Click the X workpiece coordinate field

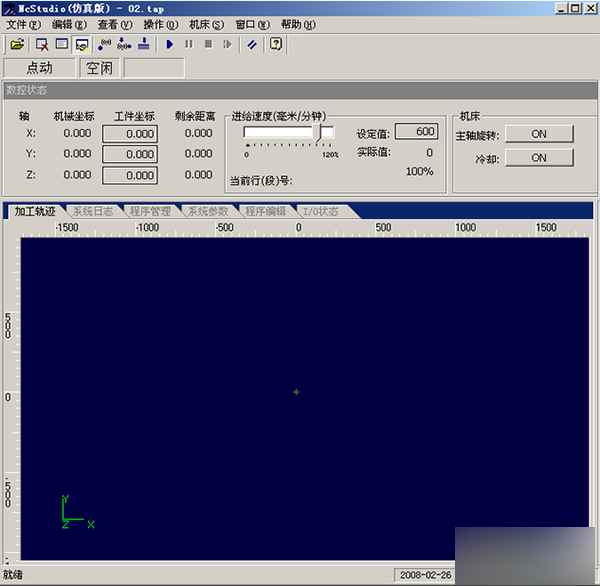130,133
